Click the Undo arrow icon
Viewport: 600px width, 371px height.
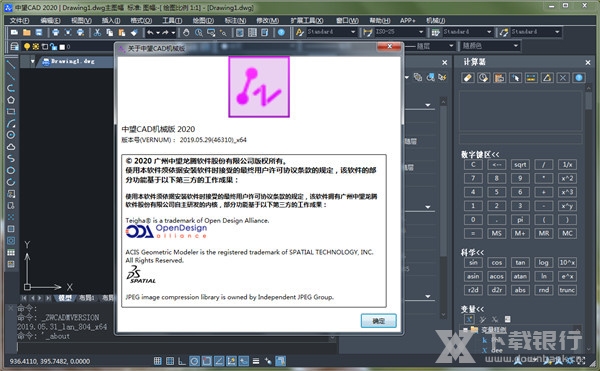(150, 33)
